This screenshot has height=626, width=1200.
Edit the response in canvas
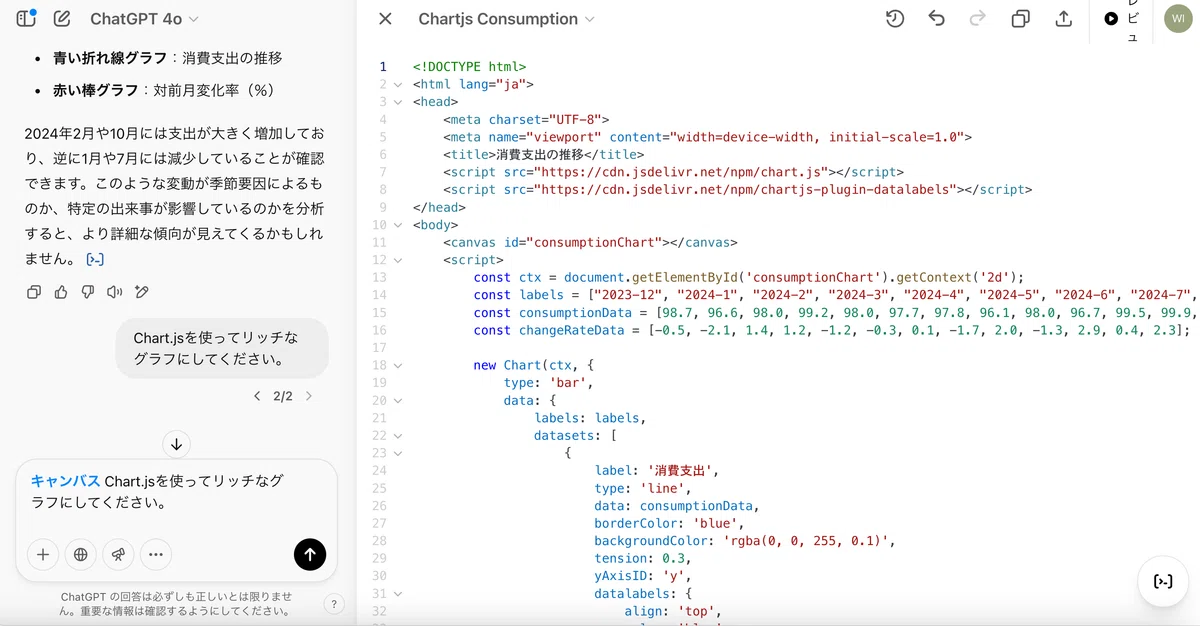click(x=142, y=292)
